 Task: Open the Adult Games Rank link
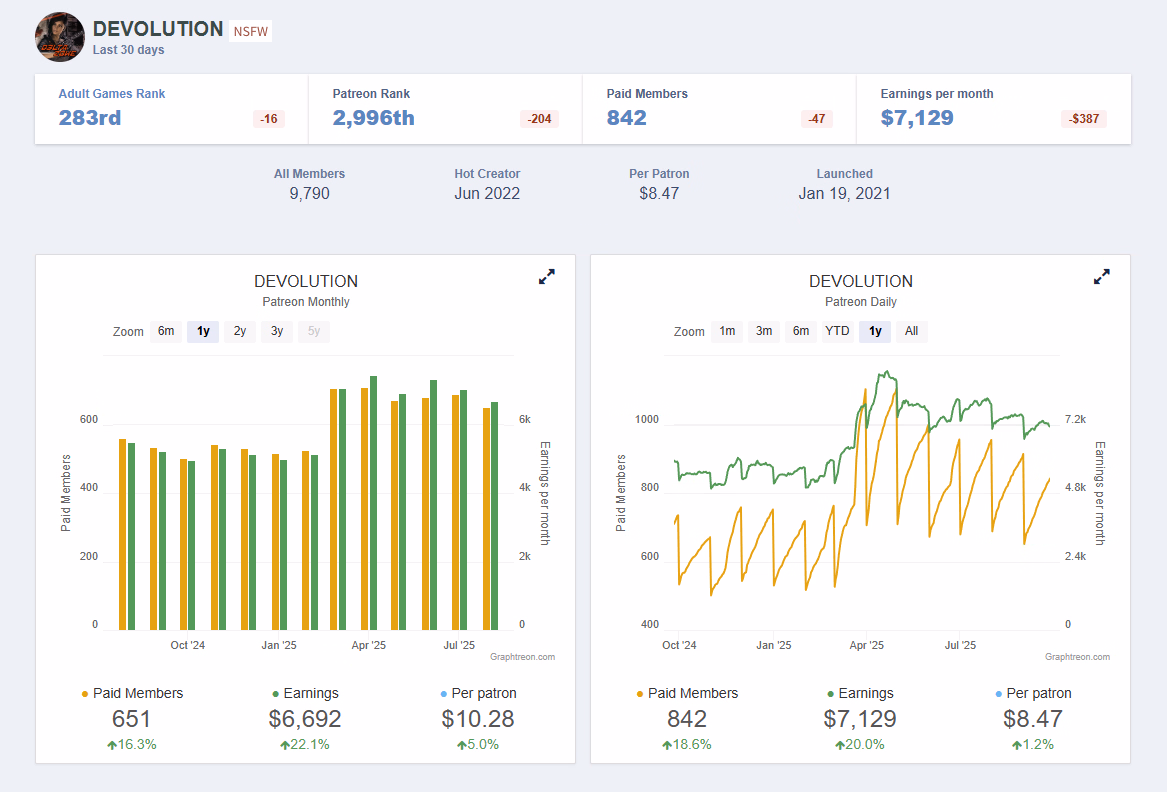[112, 94]
